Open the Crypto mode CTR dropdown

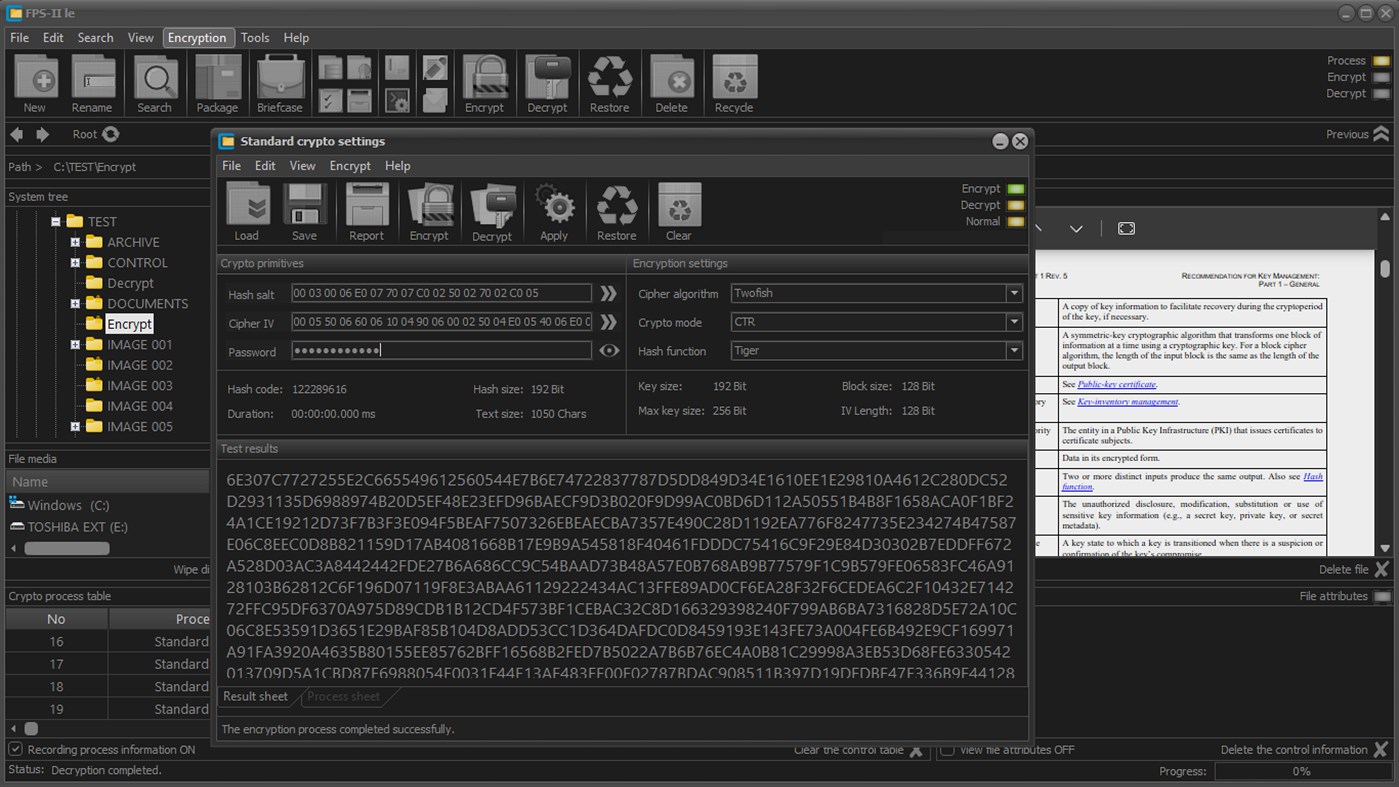1013,322
